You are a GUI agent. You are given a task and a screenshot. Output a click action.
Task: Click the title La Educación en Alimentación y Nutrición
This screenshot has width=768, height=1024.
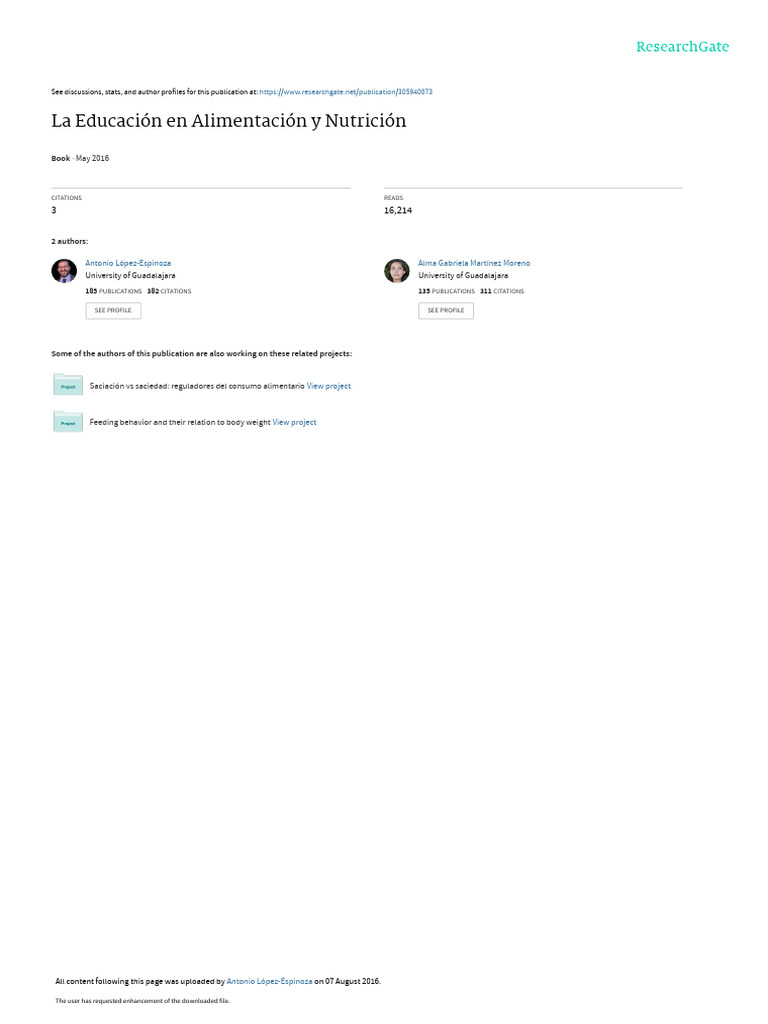click(x=229, y=121)
